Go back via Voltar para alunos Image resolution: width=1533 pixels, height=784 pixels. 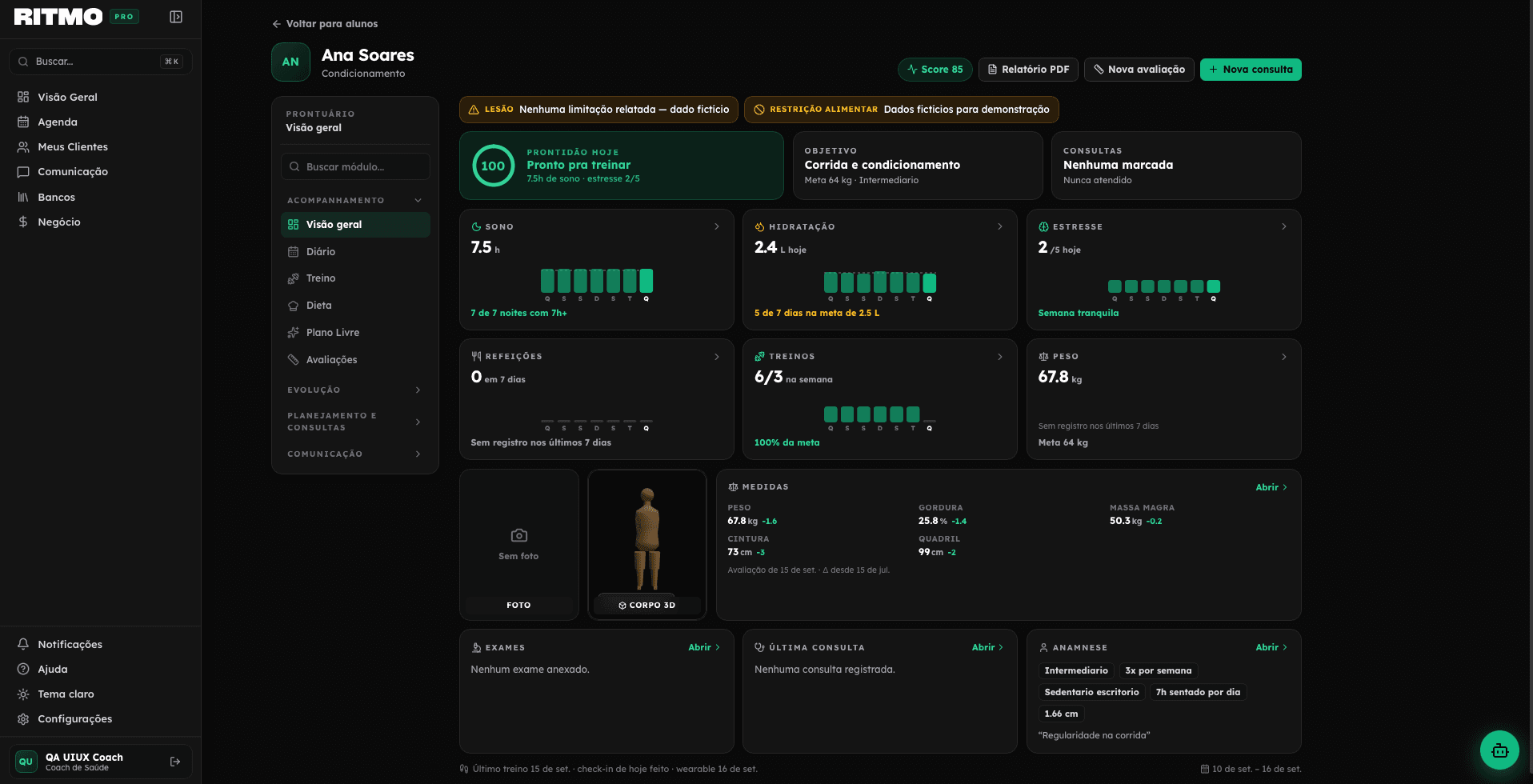click(325, 24)
